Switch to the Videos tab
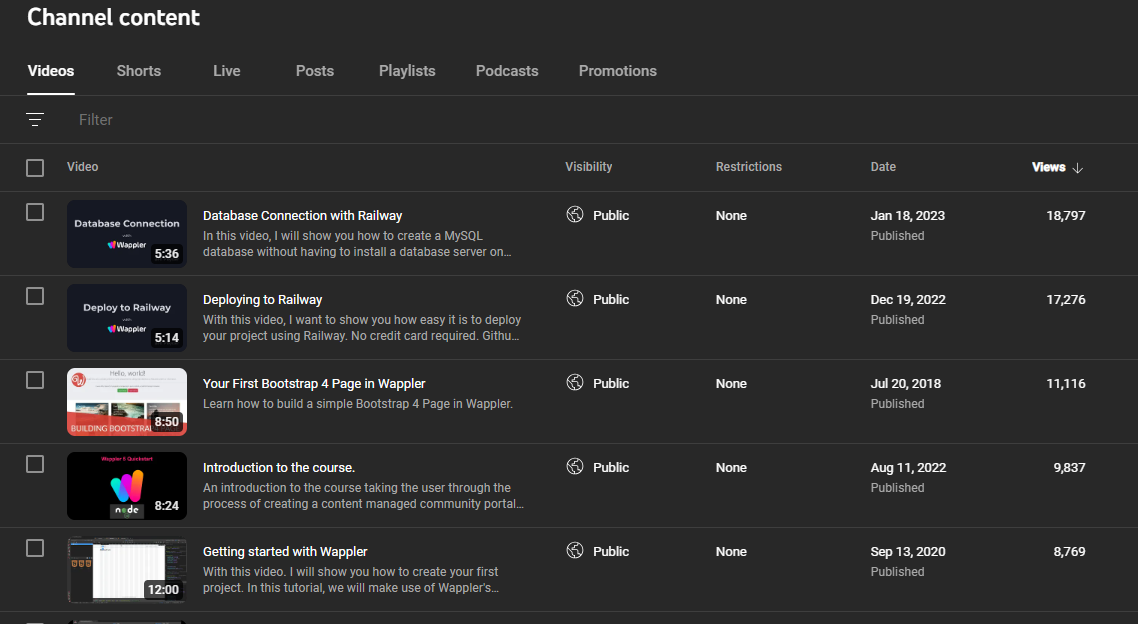 click(x=51, y=71)
